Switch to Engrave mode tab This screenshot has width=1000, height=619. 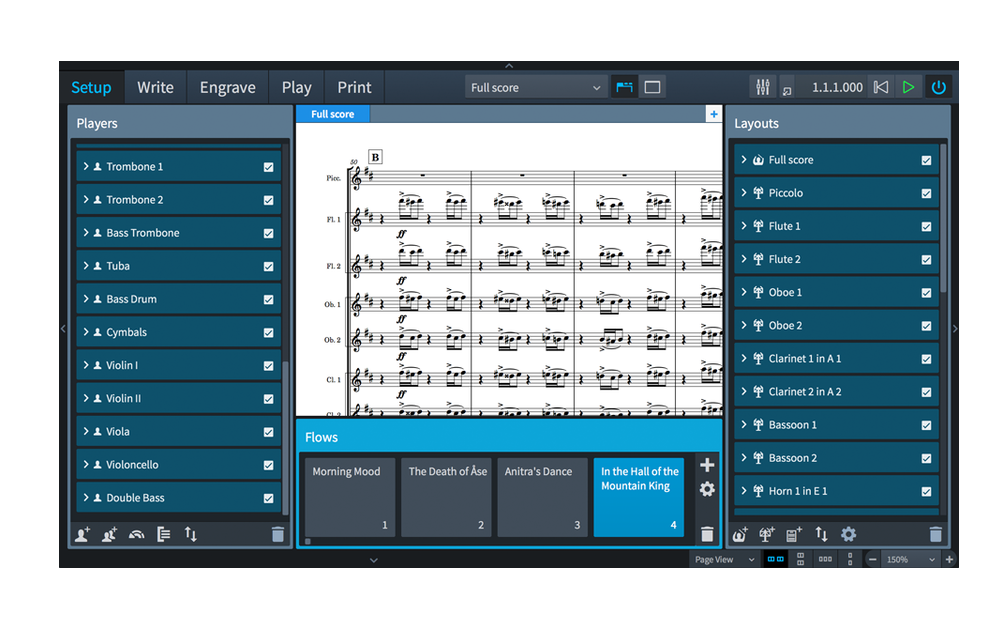227,87
